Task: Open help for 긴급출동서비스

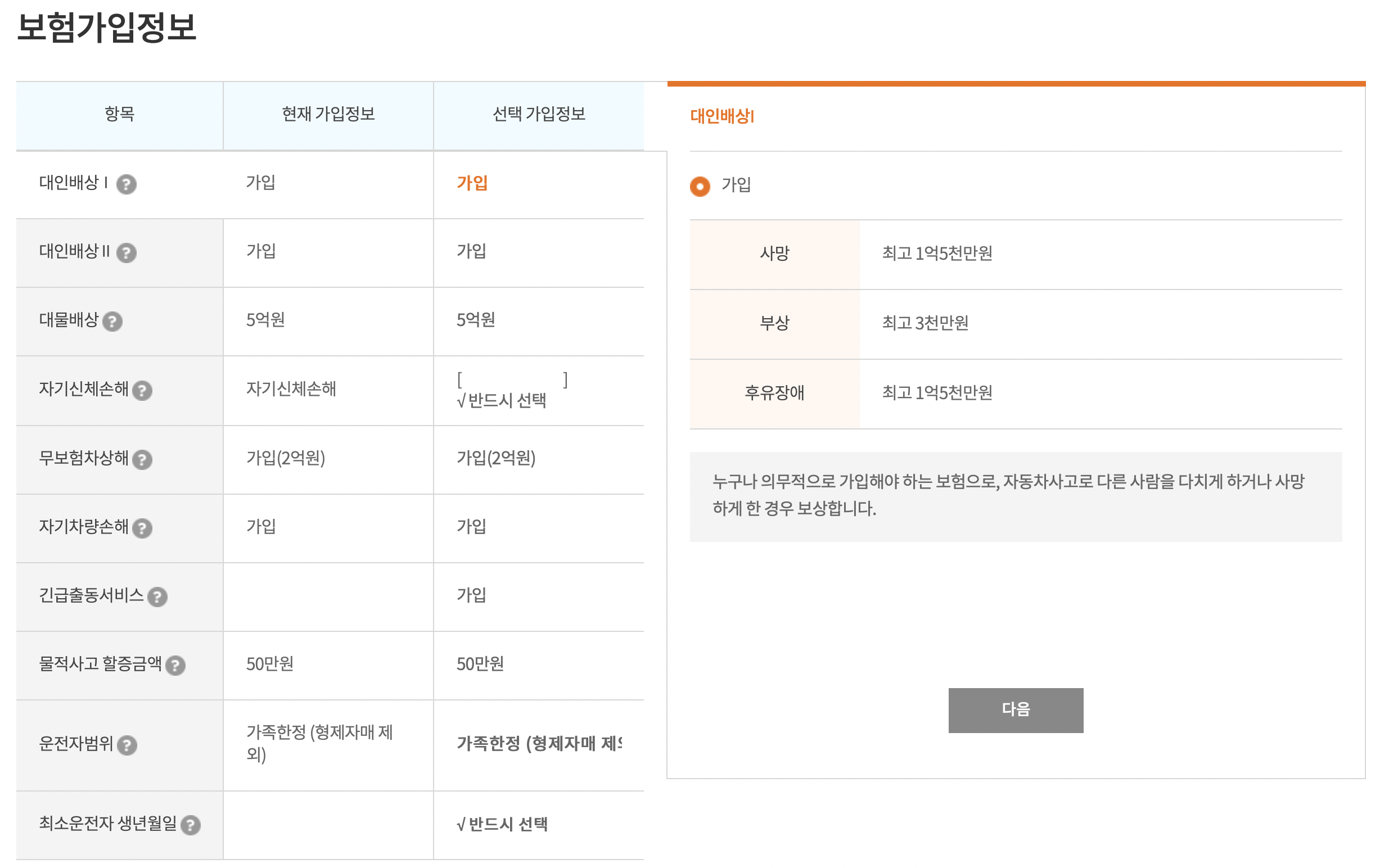Action: (x=157, y=597)
